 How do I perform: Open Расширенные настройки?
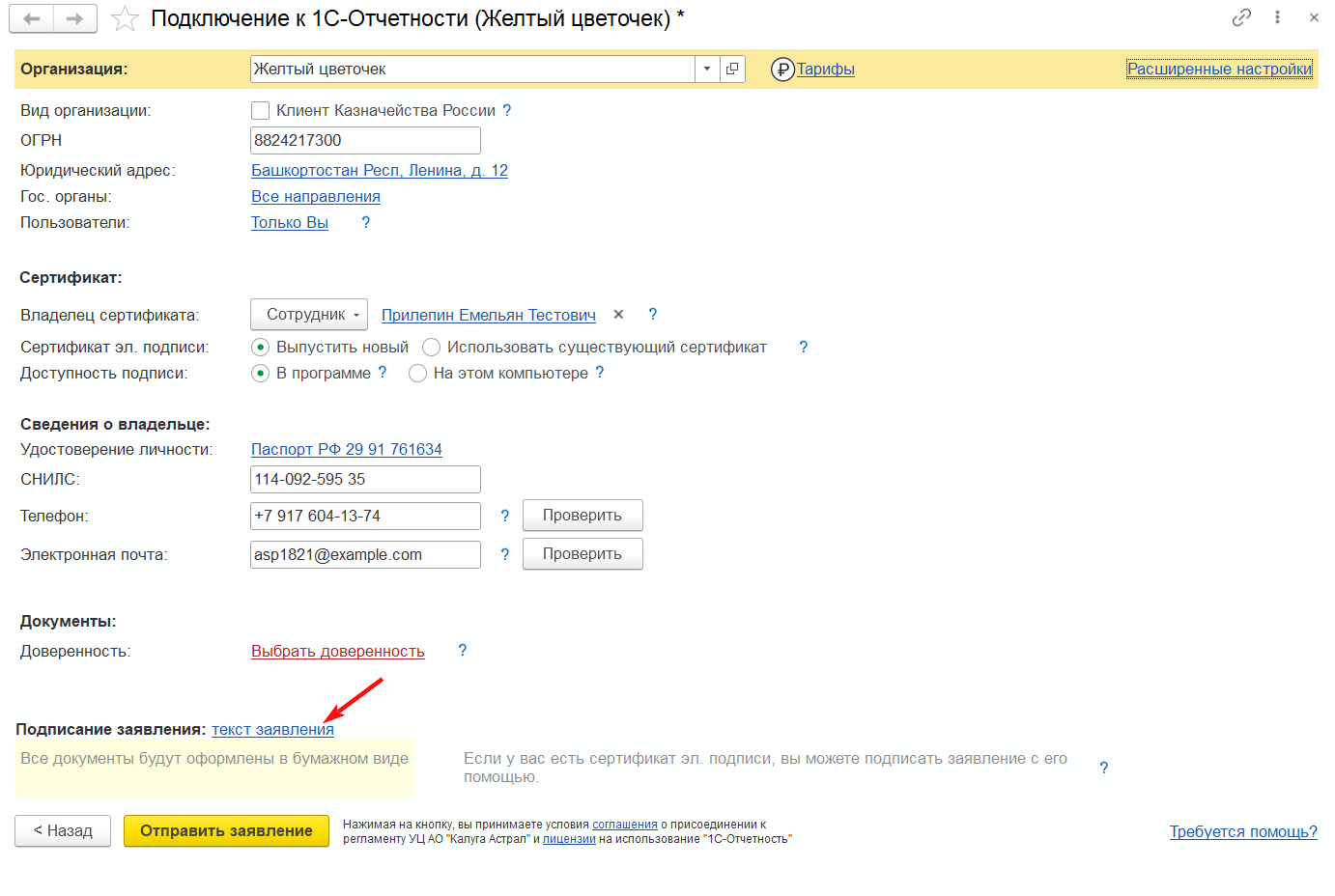tap(1219, 70)
